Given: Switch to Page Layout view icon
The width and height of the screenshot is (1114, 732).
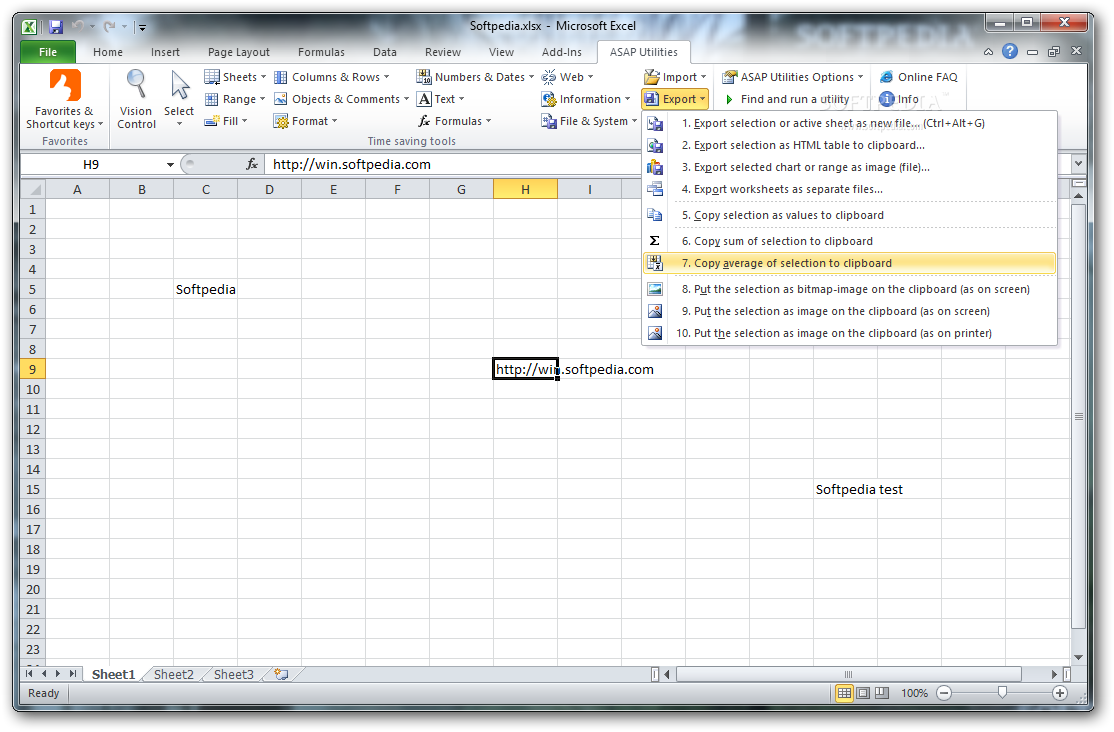Looking at the screenshot, I should 863,693.
